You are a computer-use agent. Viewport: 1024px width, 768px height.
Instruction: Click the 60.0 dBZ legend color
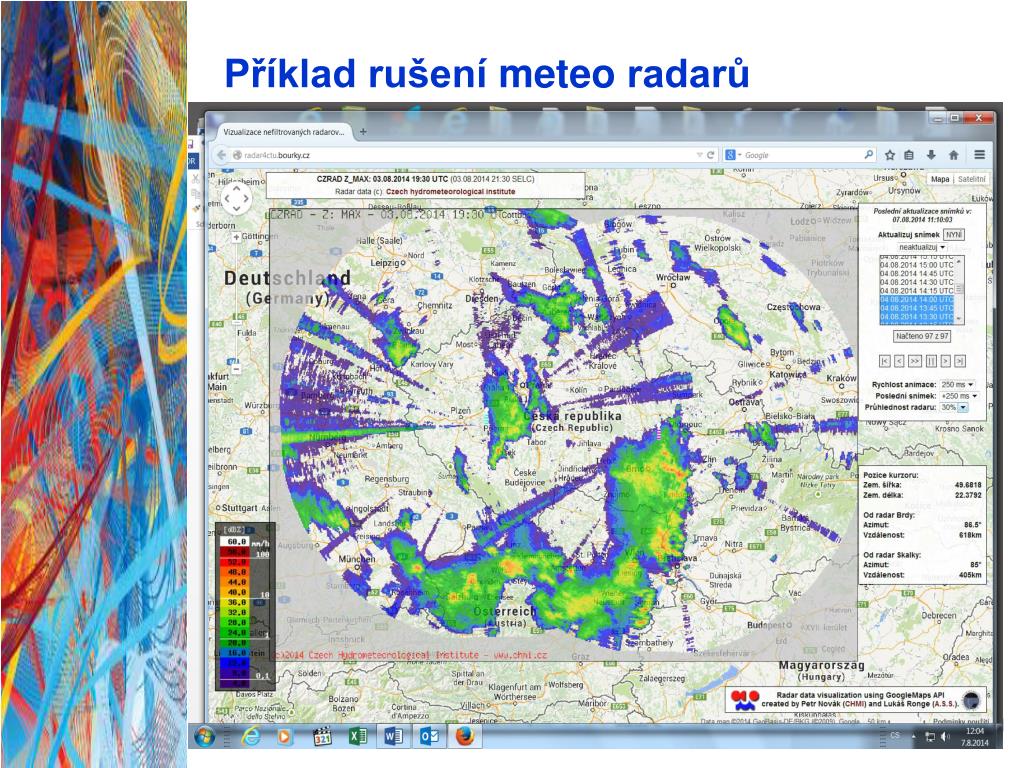pyautogui.click(x=236, y=541)
